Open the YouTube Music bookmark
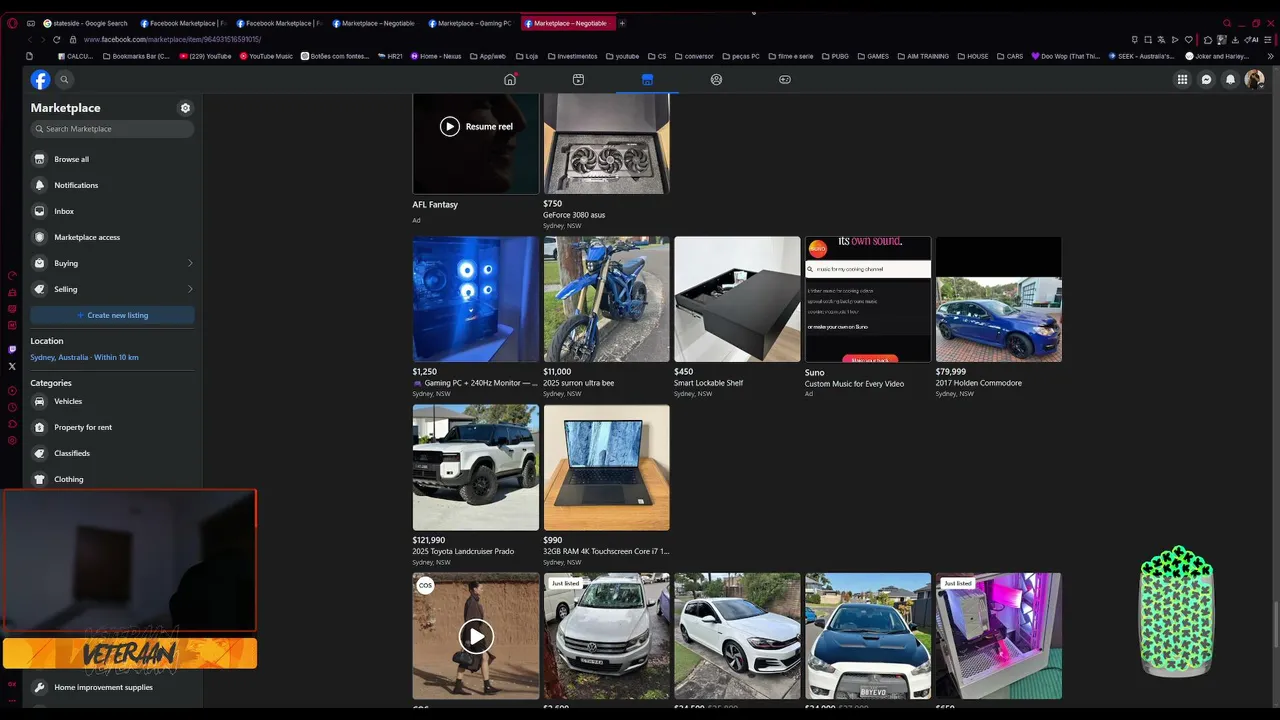Screen dimensions: 1280x720 tap(266, 56)
